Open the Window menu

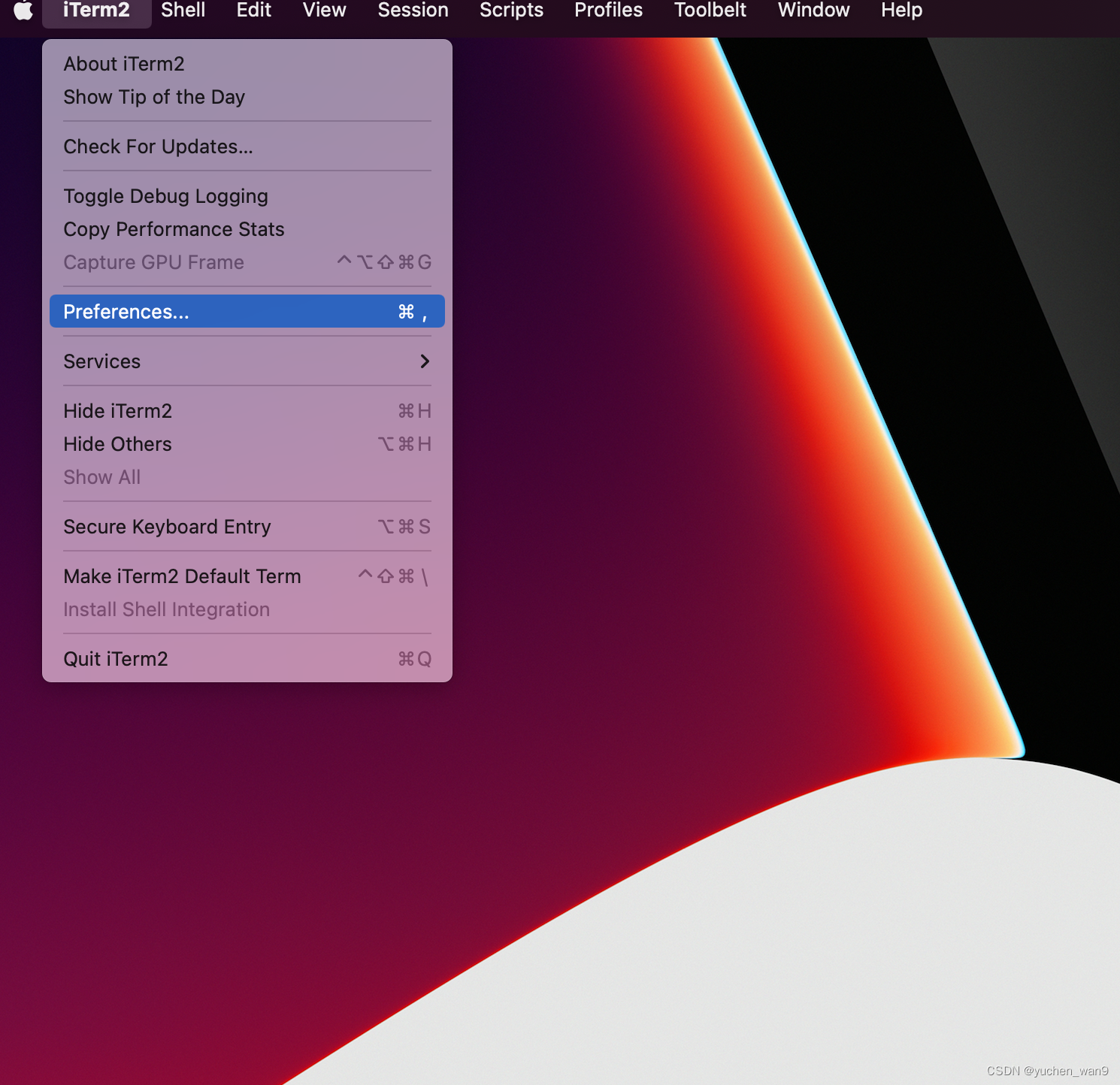pos(813,11)
